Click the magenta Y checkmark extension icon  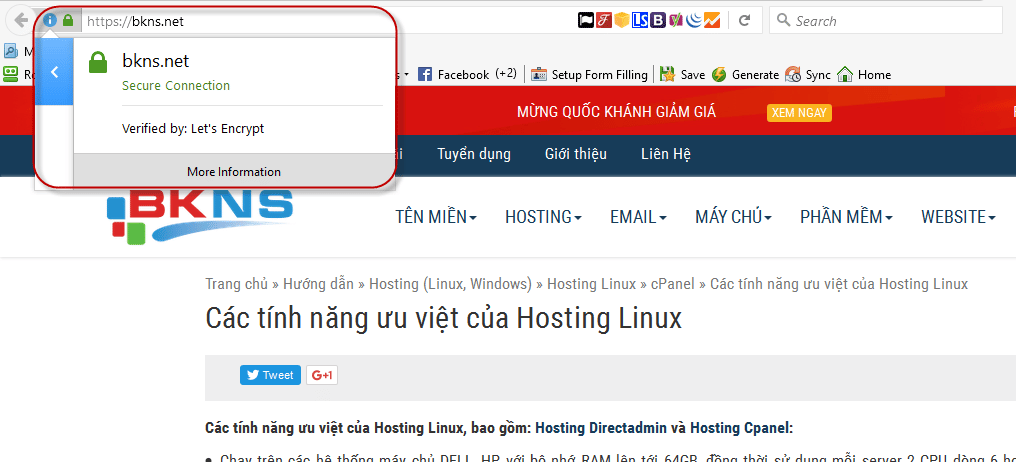tap(676, 21)
